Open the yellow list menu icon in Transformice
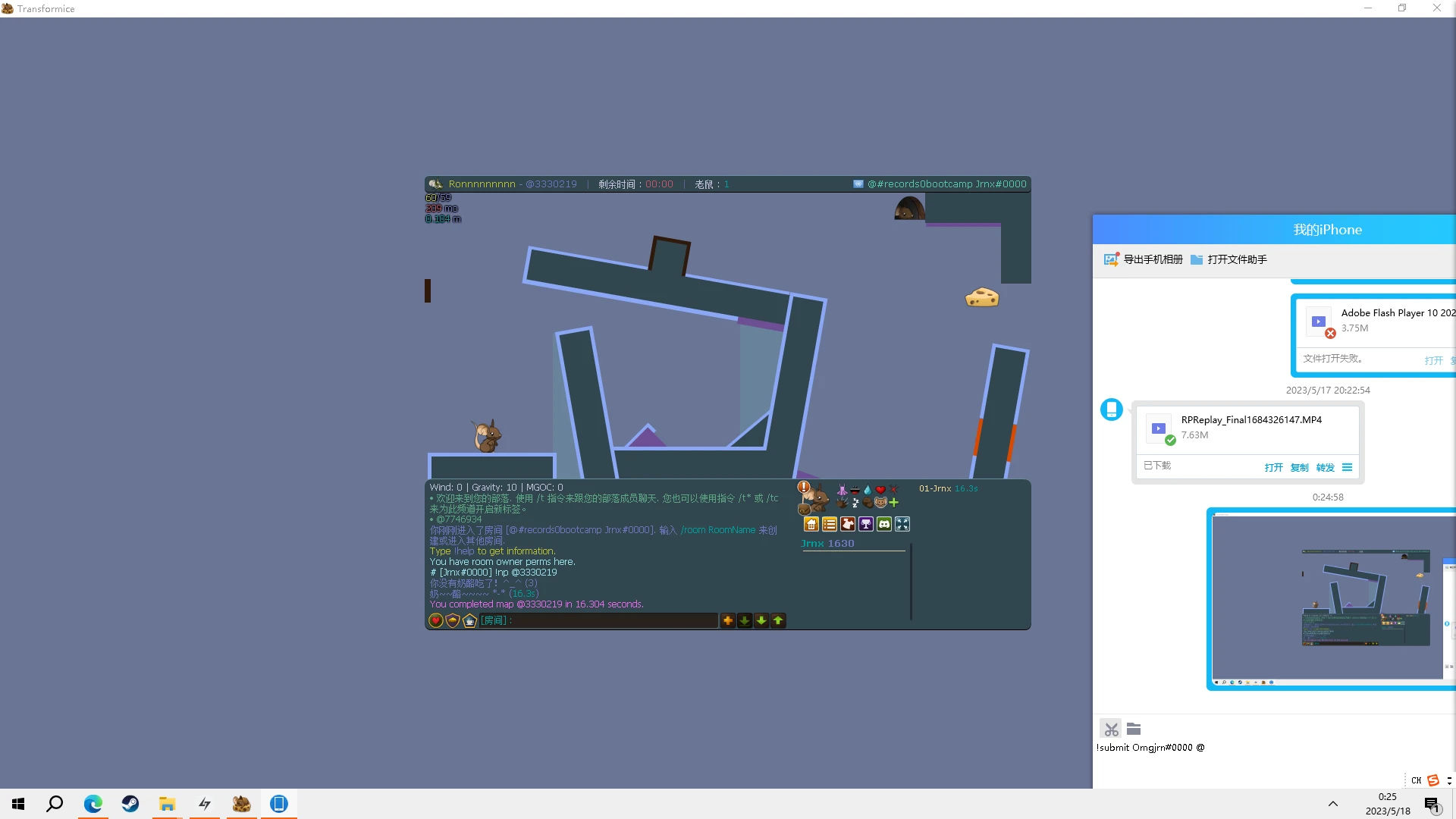Viewport: 1456px width, 819px height. [x=830, y=524]
